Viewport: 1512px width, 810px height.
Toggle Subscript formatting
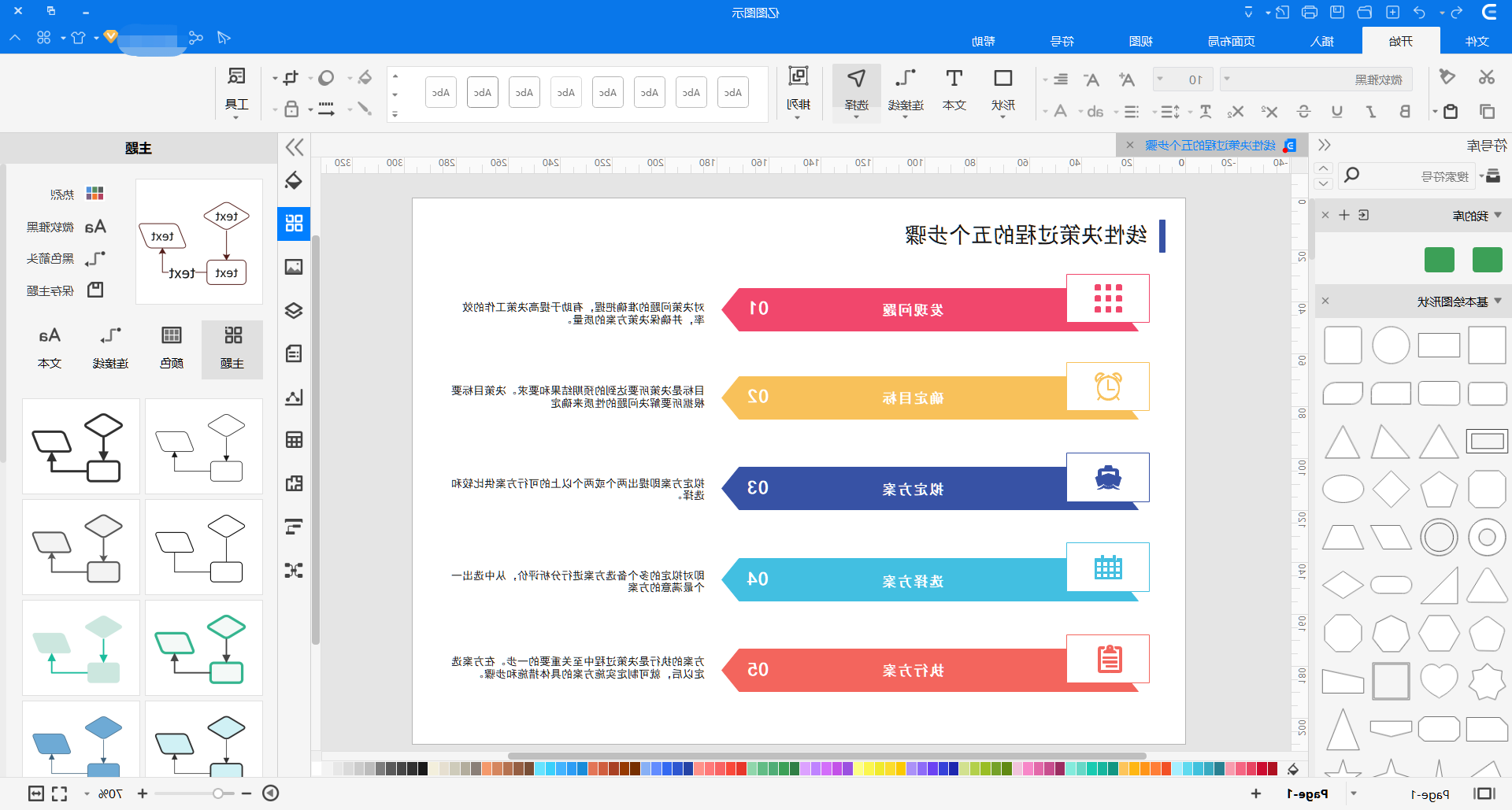(1236, 111)
